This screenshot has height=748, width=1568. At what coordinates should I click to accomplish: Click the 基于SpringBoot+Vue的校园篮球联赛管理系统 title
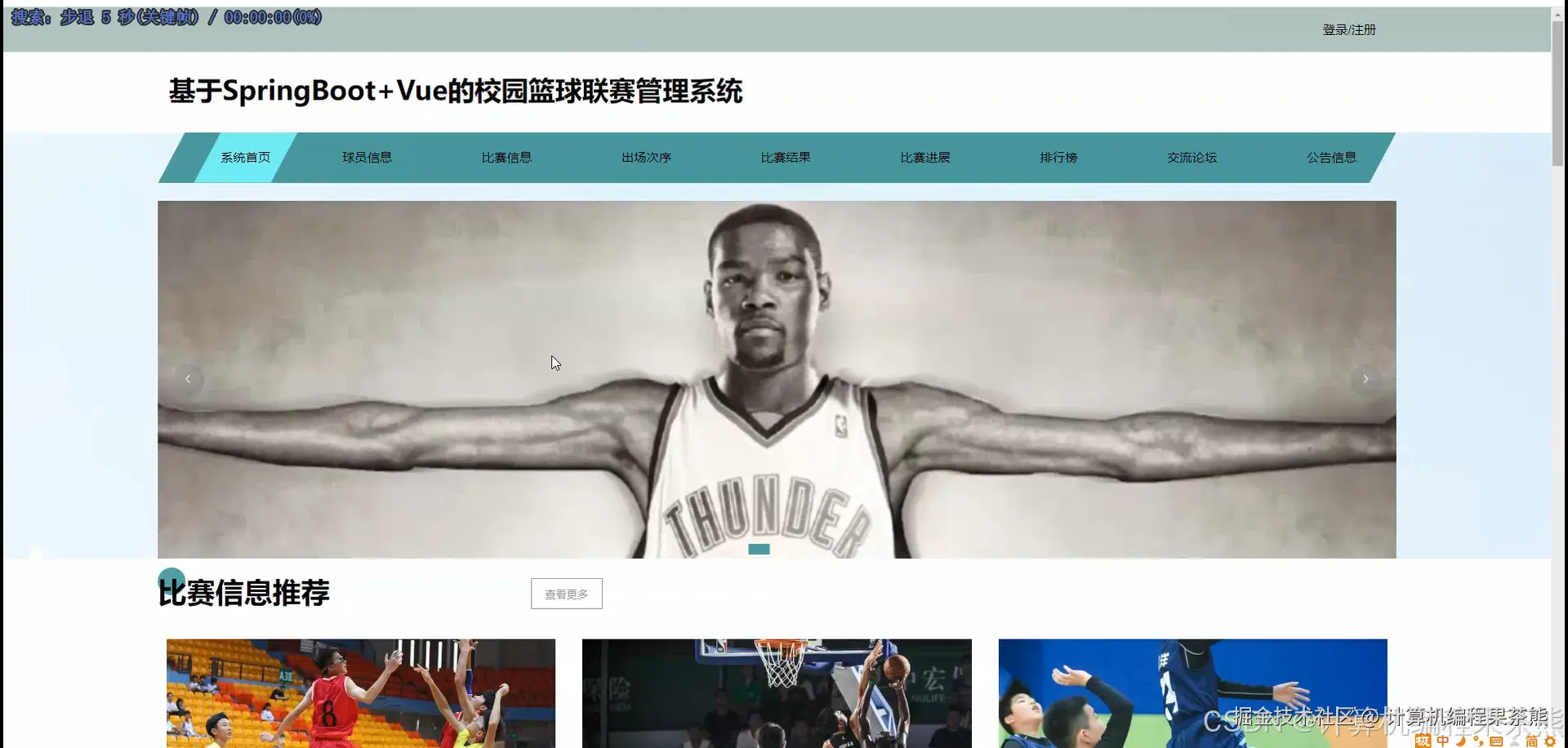point(456,91)
